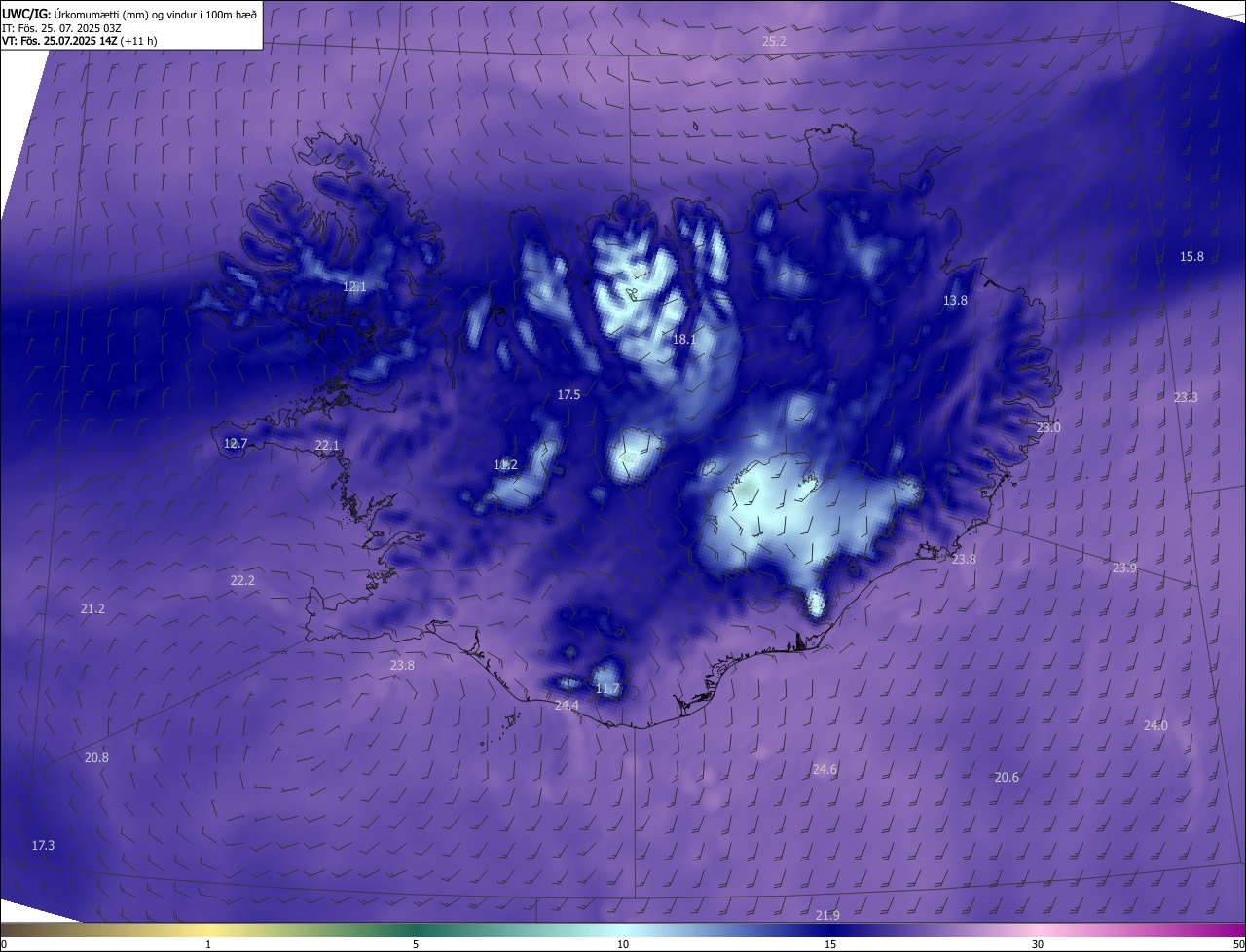The width and height of the screenshot is (1246, 952).
Task: Click the 21.2 value on the map
Action: click(92, 609)
